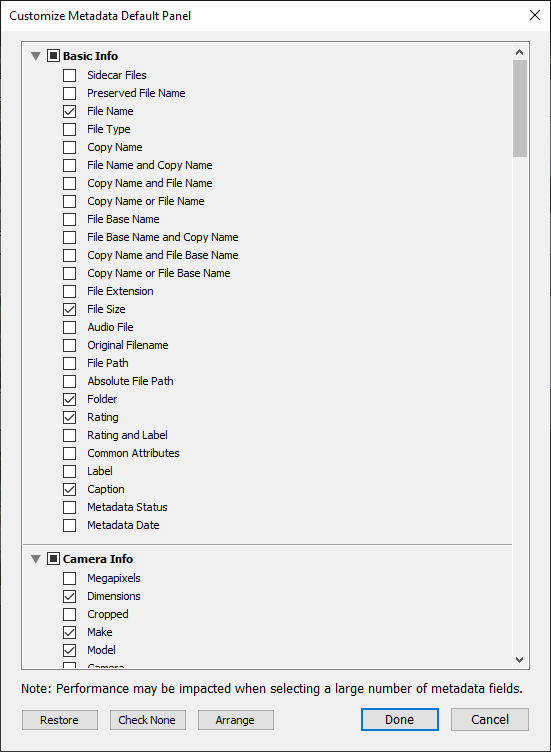Click the Restore button
Image resolution: width=551 pixels, height=752 pixels.
(59, 720)
